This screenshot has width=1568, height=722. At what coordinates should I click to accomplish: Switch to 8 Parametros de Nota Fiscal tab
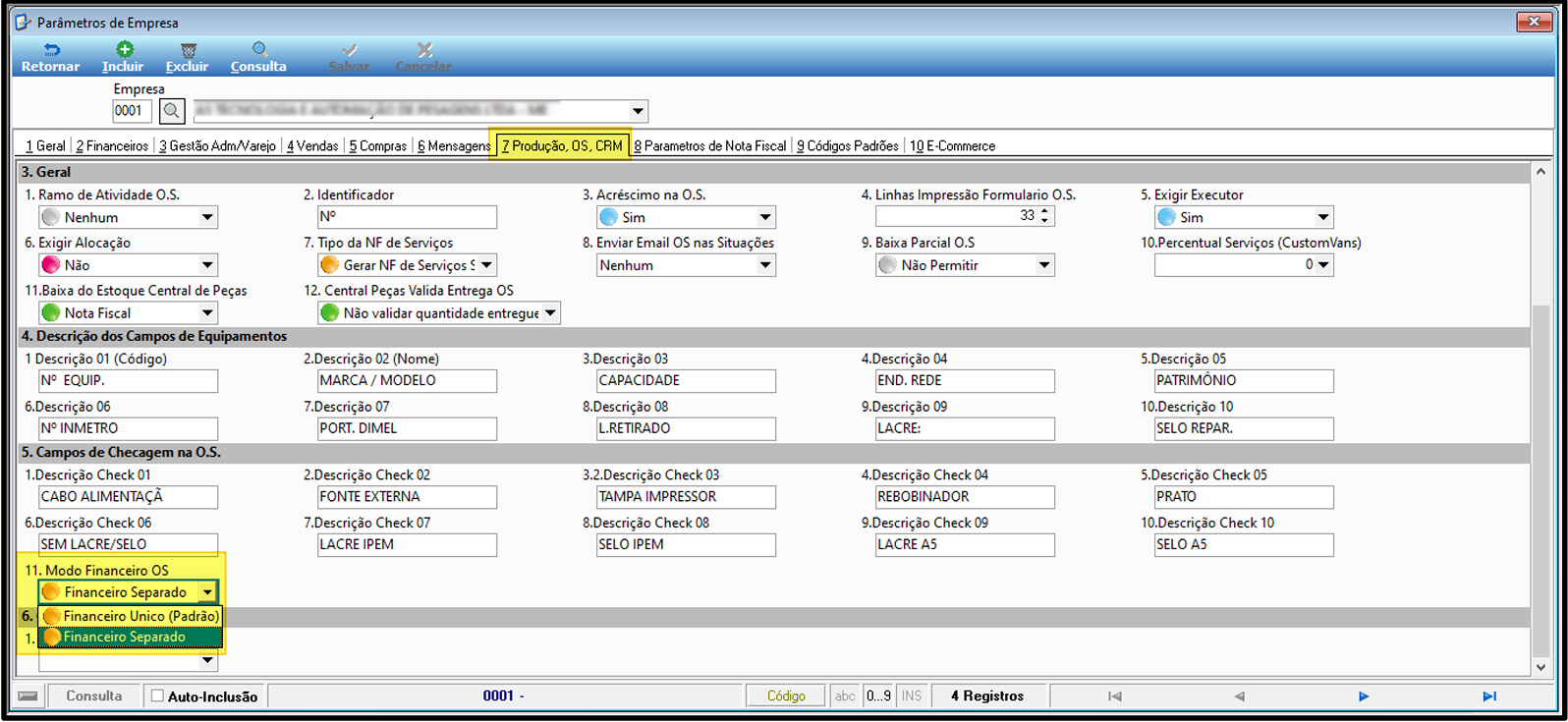pos(710,145)
